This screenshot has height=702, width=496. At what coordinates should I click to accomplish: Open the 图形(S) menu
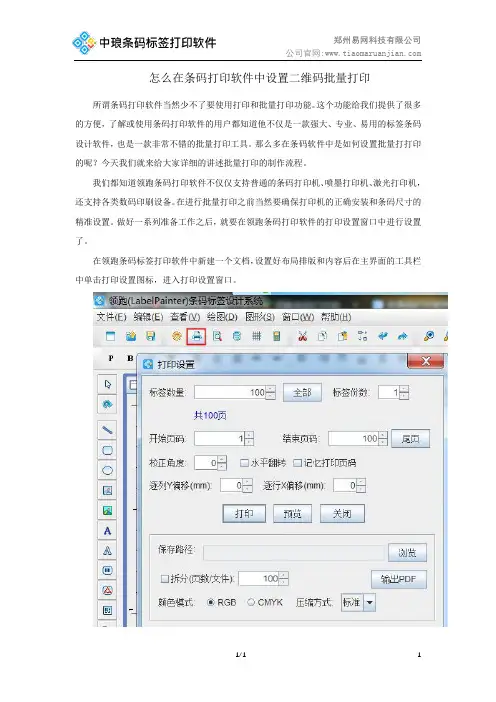[x=260, y=317]
